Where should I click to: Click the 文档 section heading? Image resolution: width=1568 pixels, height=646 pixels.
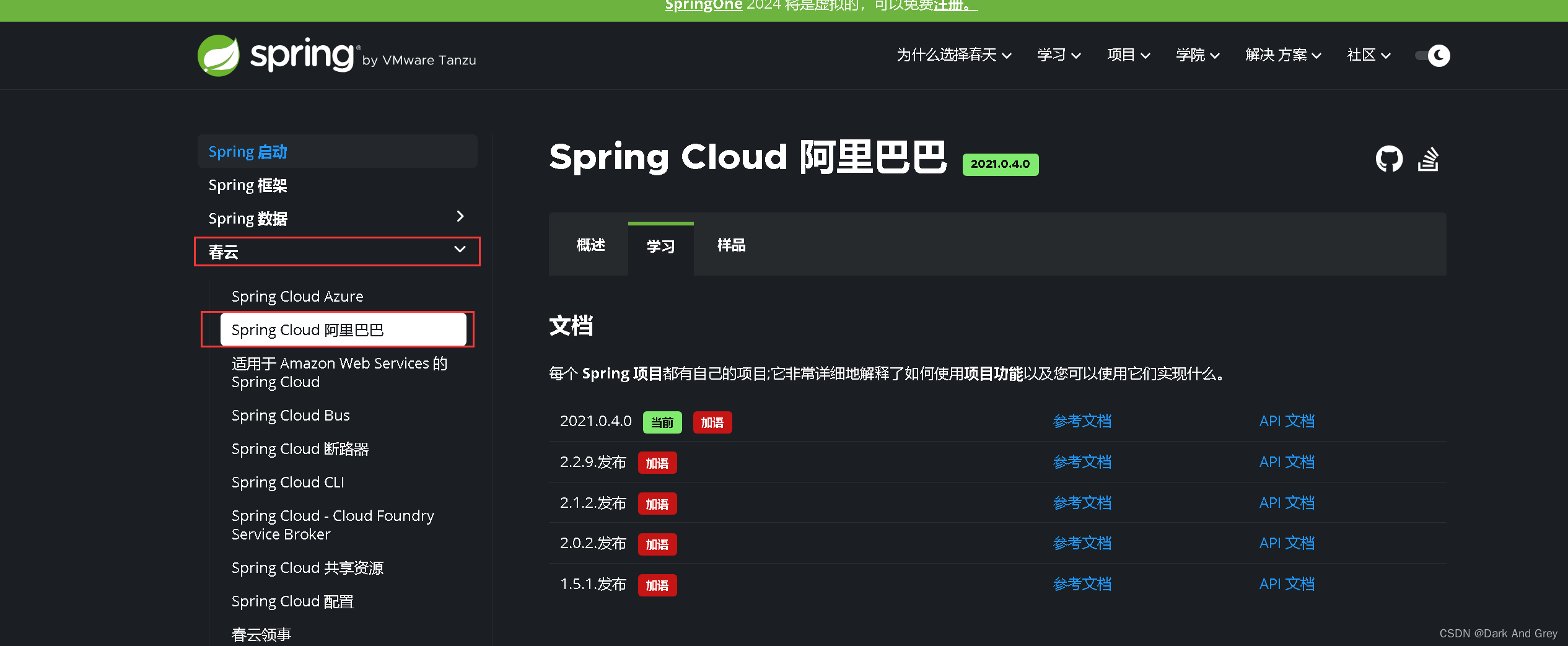pos(571,326)
